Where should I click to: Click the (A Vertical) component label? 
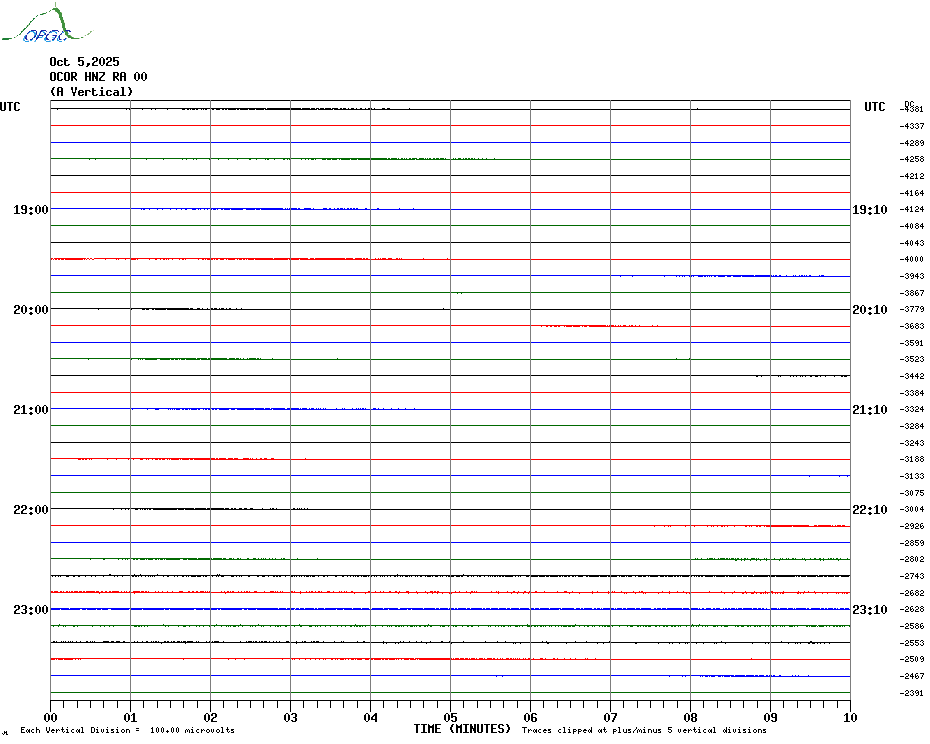coord(91,92)
